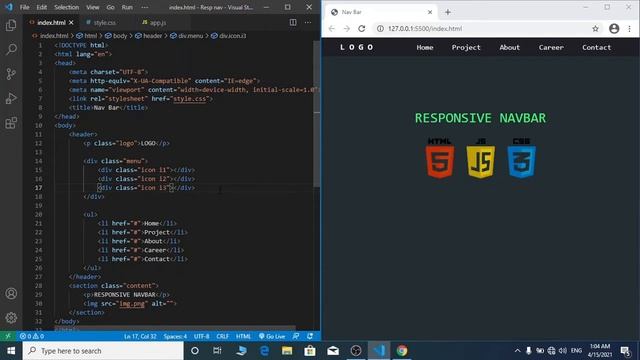Open Microsoft Edge from taskbar
This screenshot has height=360, width=640.
point(264,351)
